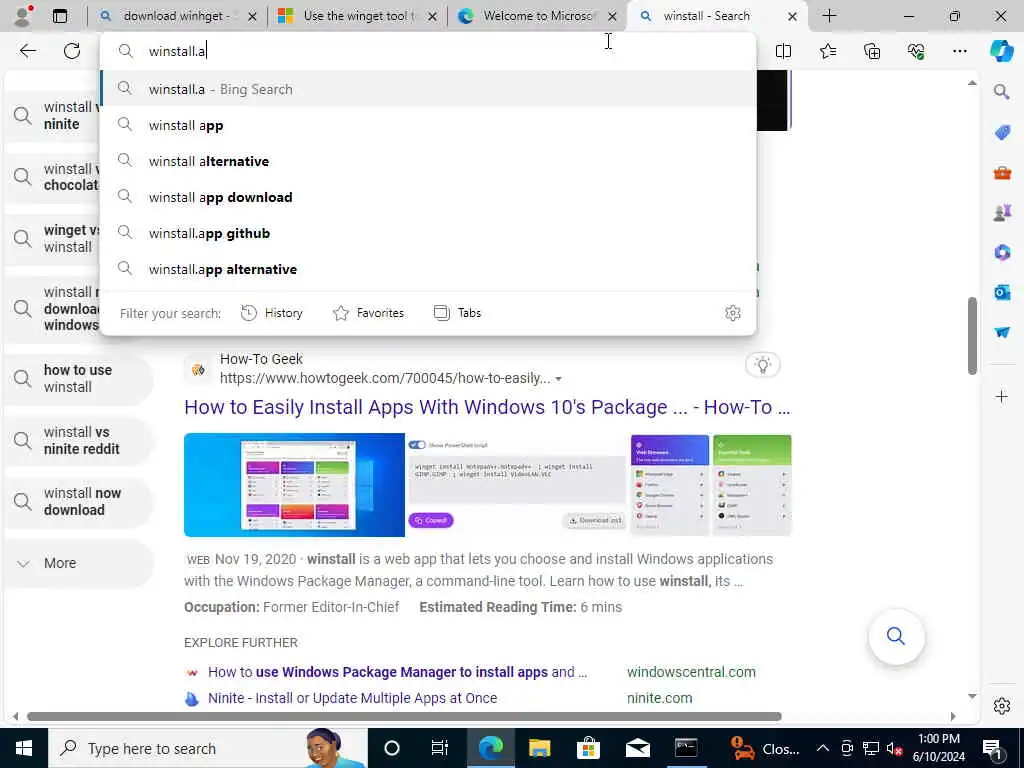This screenshot has height=768, width=1024.
Task: Open address bar suggestion settings gear
Action: pyautogui.click(x=733, y=313)
